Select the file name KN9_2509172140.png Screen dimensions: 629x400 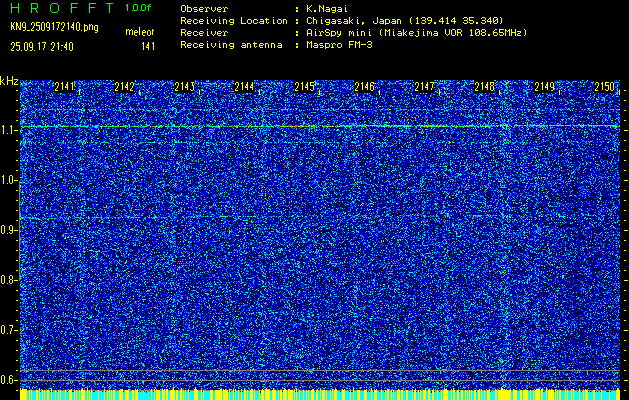pyautogui.click(x=55, y=27)
